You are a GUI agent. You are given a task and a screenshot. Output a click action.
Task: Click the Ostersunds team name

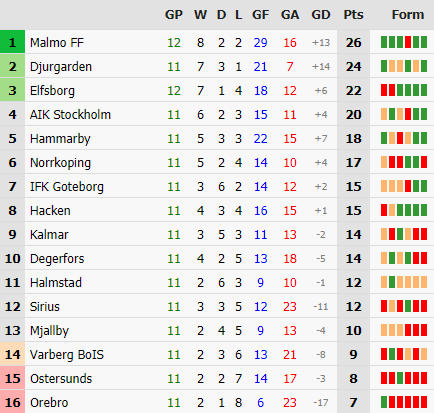click(x=61, y=379)
